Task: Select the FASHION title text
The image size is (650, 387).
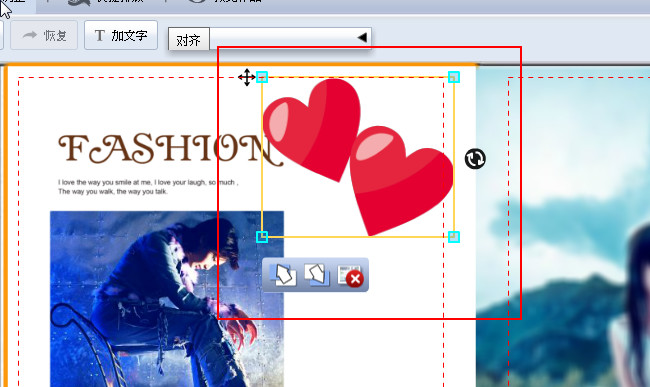Action: tap(170, 148)
